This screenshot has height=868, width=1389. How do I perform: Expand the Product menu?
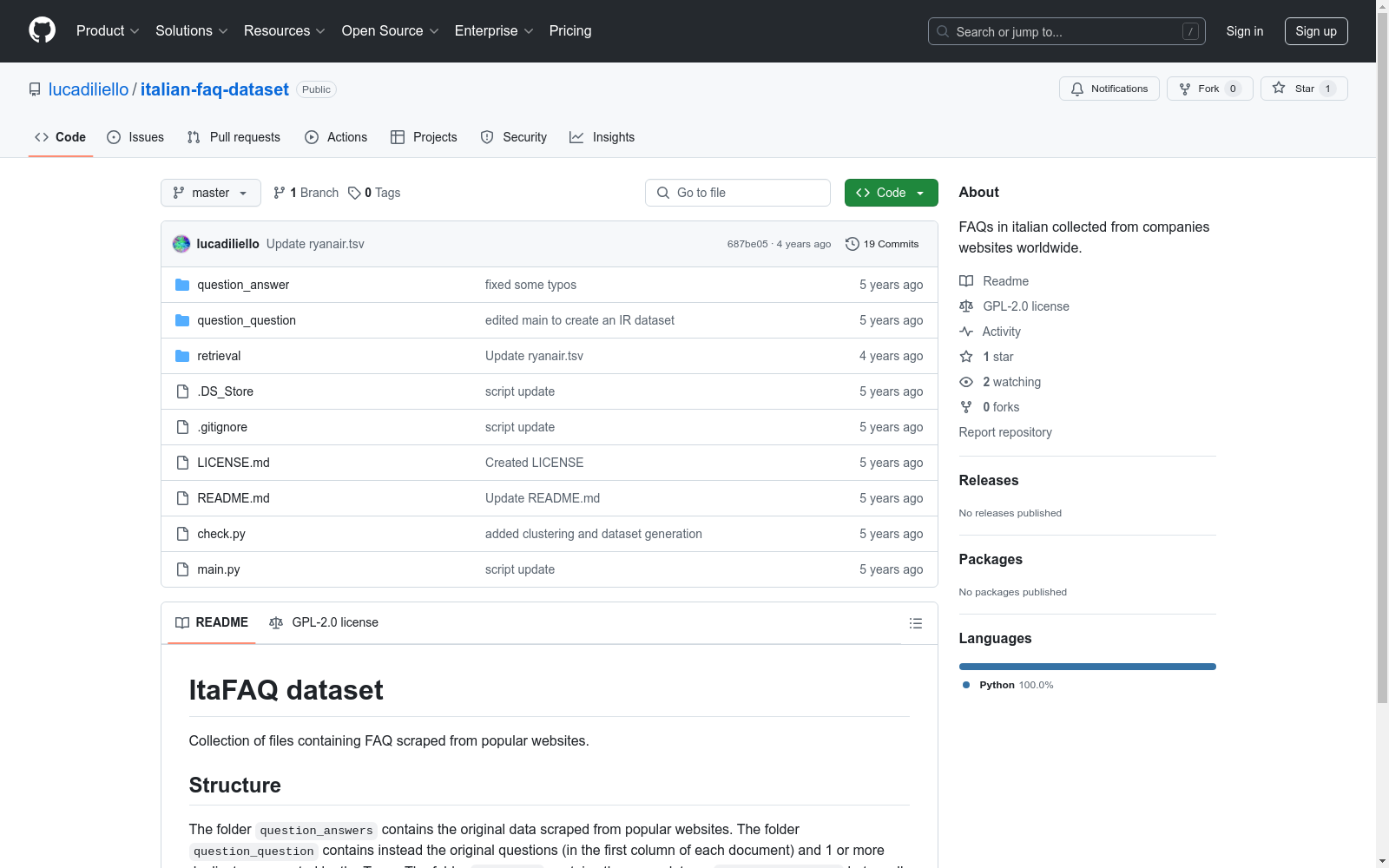pos(108,31)
